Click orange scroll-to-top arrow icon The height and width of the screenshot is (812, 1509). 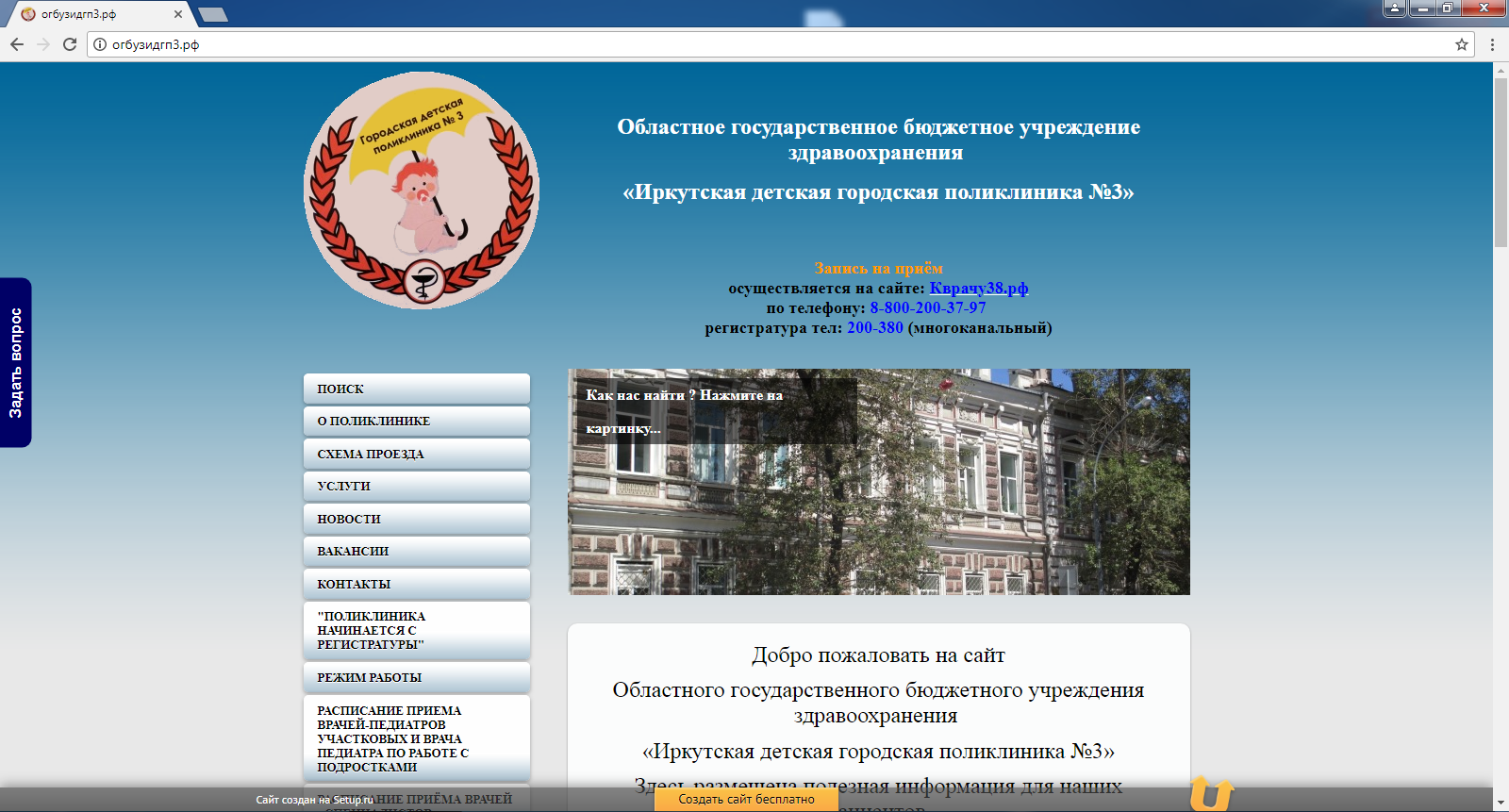tap(1211, 793)
